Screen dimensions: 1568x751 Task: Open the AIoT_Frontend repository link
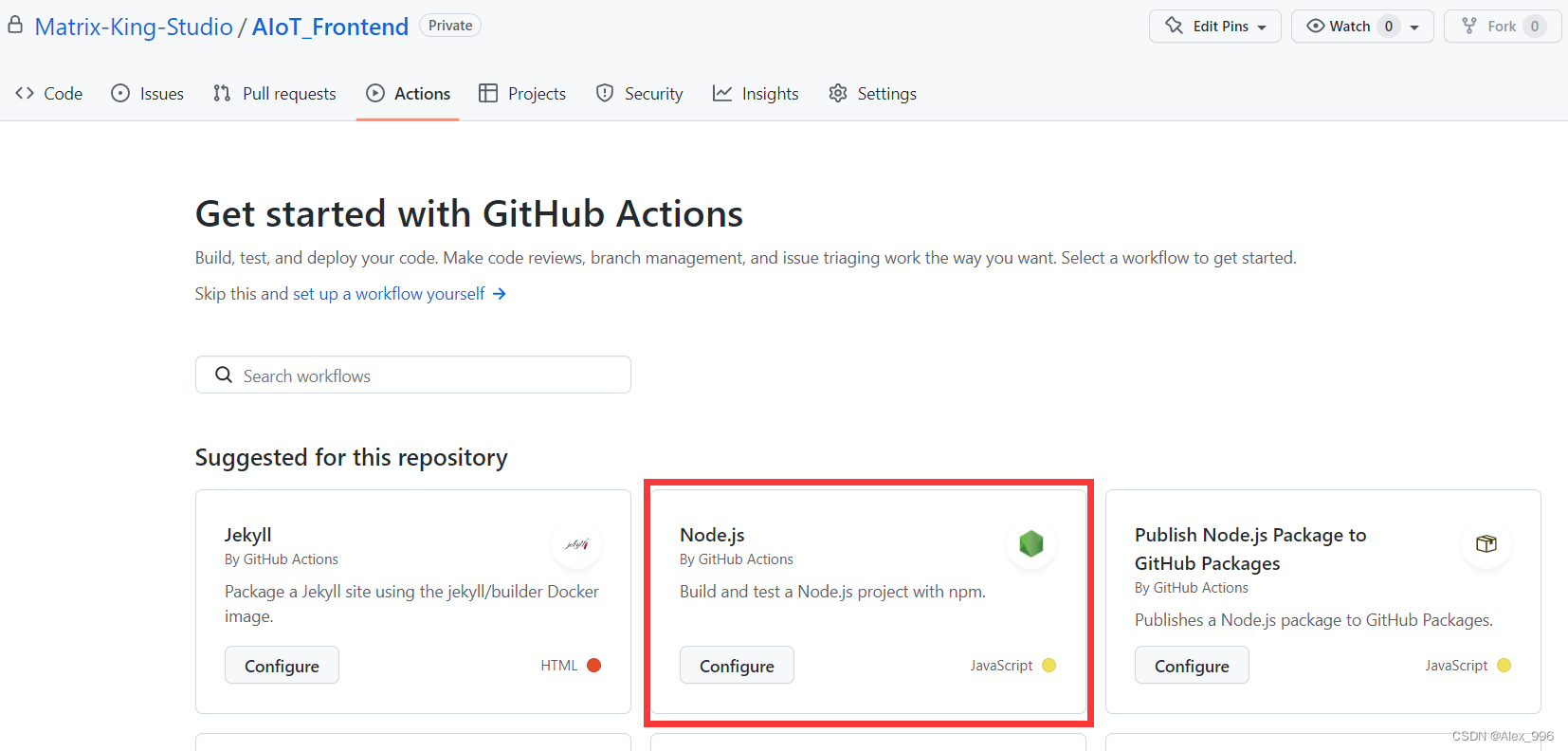330,27
